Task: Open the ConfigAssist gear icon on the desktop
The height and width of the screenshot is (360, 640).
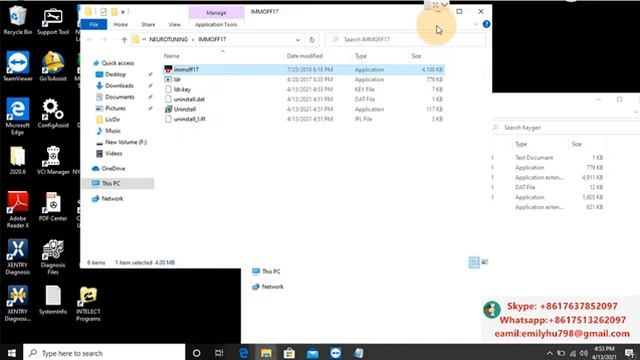Action: pos(53,113)
